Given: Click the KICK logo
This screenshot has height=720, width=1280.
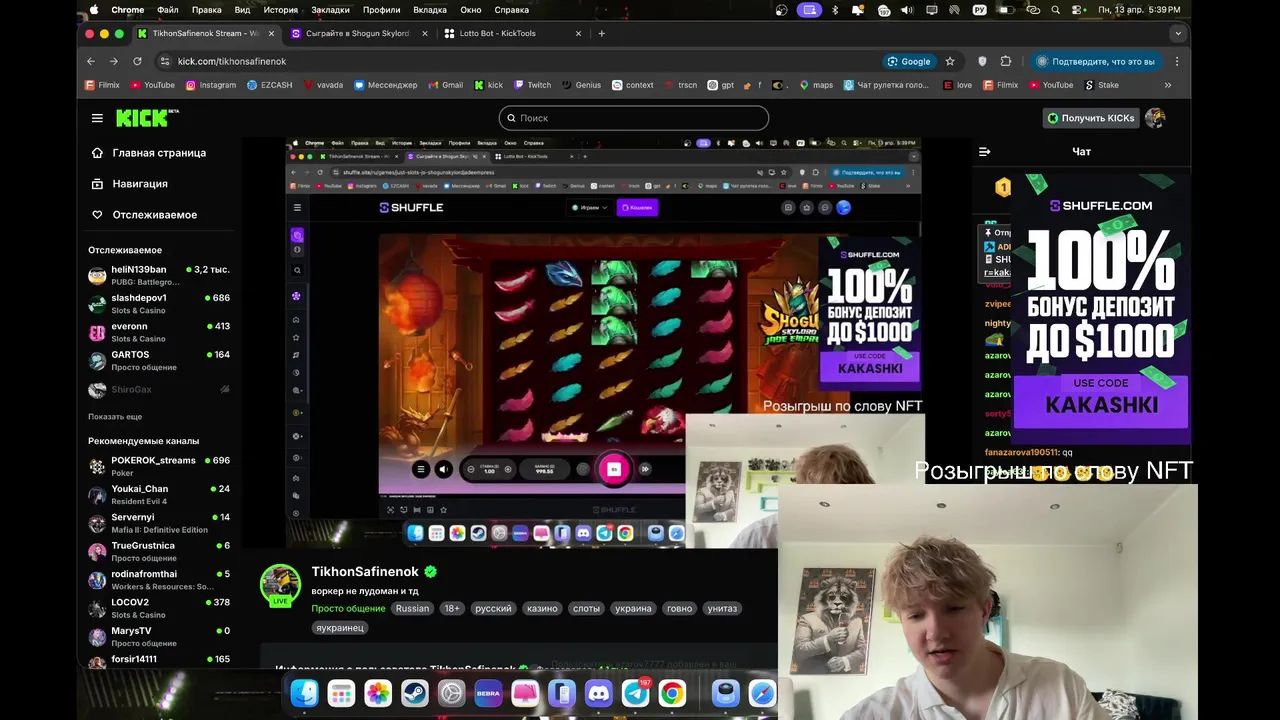Looking at the screenshot, I should (146, 118).
